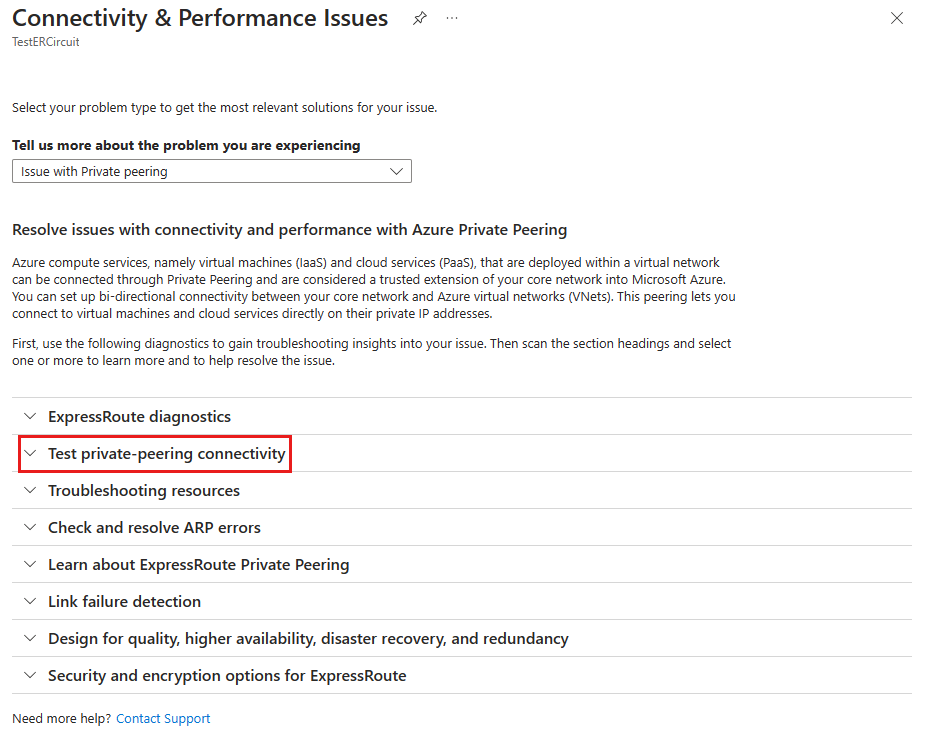Click chevron next to Design for quality section
The width and height of the screenshot is (932, 738).
point(29,638)
